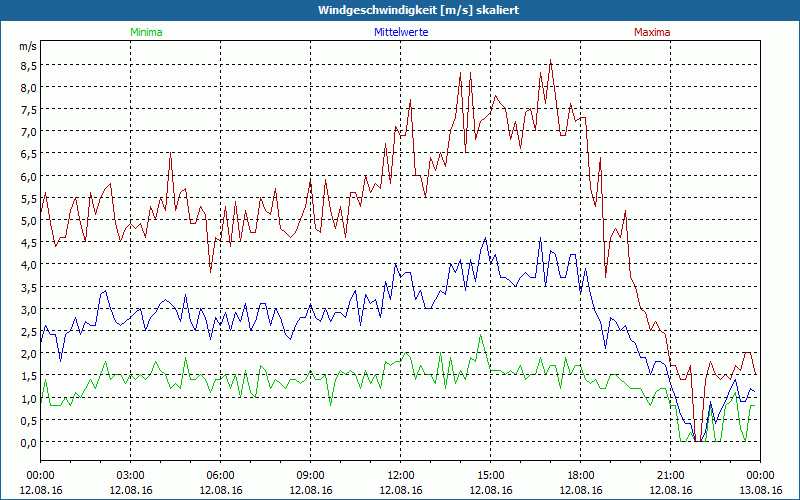Click the 8,5 y-axis value

coord(29,65)
